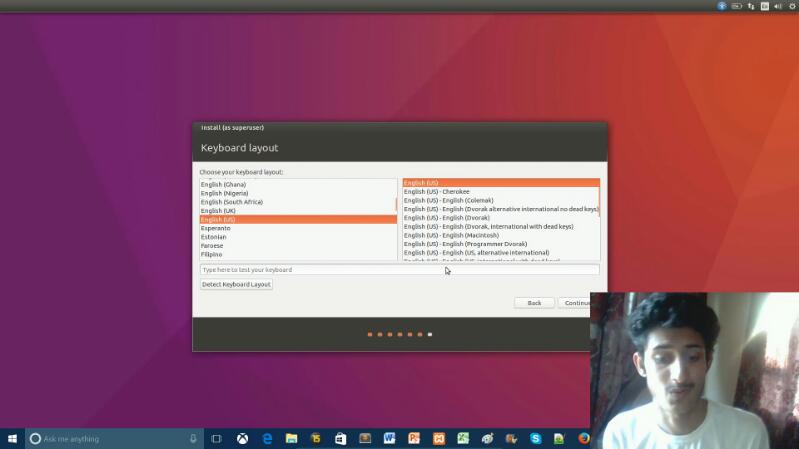Viewport: 799px width, 449px height.
Task: Open the Windows Store from the taskbar
Action: (340, 438)
